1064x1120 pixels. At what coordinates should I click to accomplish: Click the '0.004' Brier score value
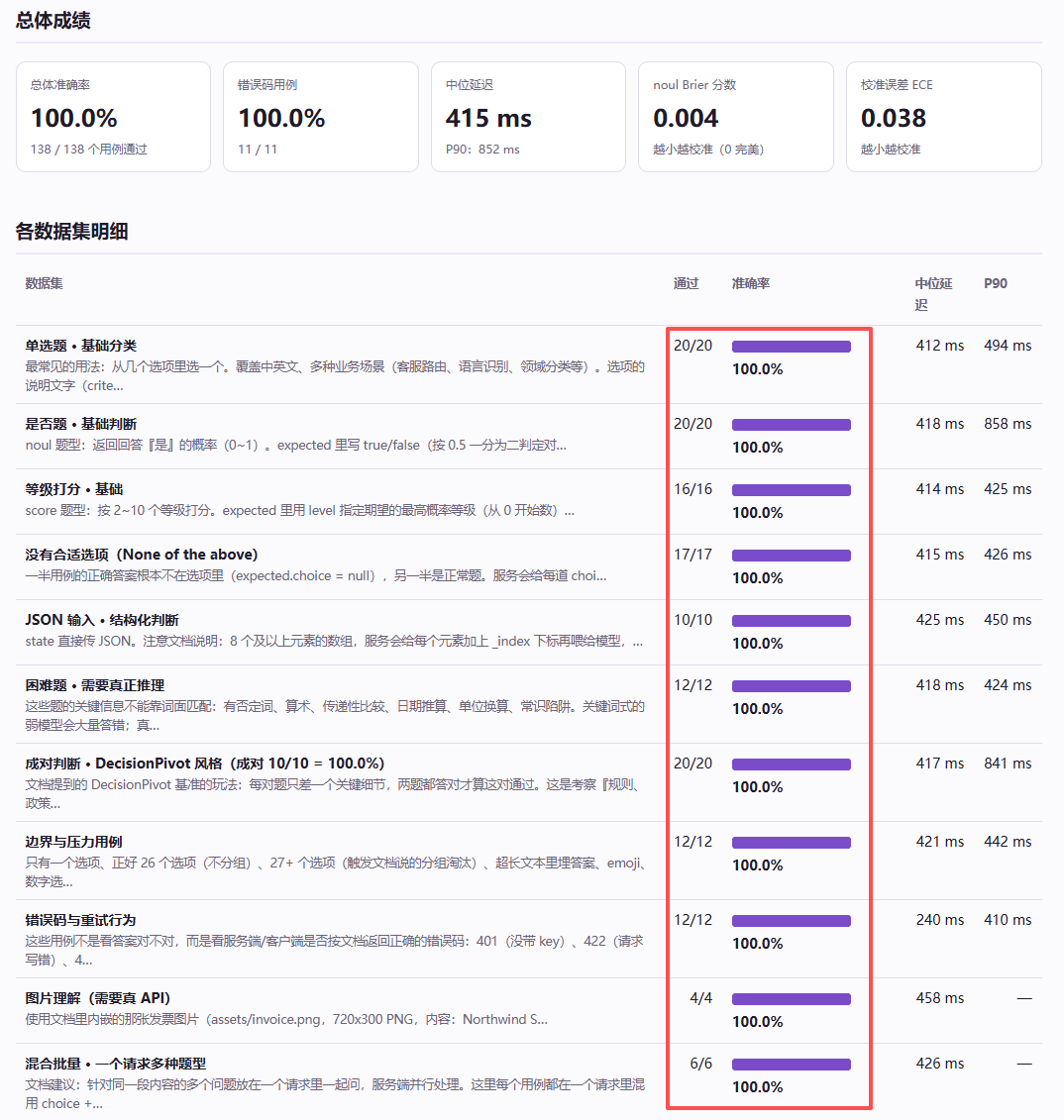pos(686,118)
